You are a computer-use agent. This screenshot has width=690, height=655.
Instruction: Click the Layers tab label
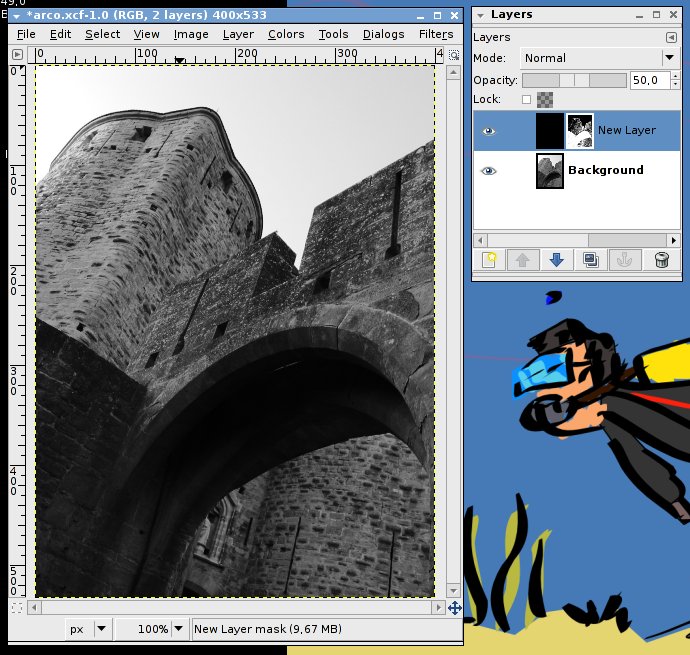492,37
